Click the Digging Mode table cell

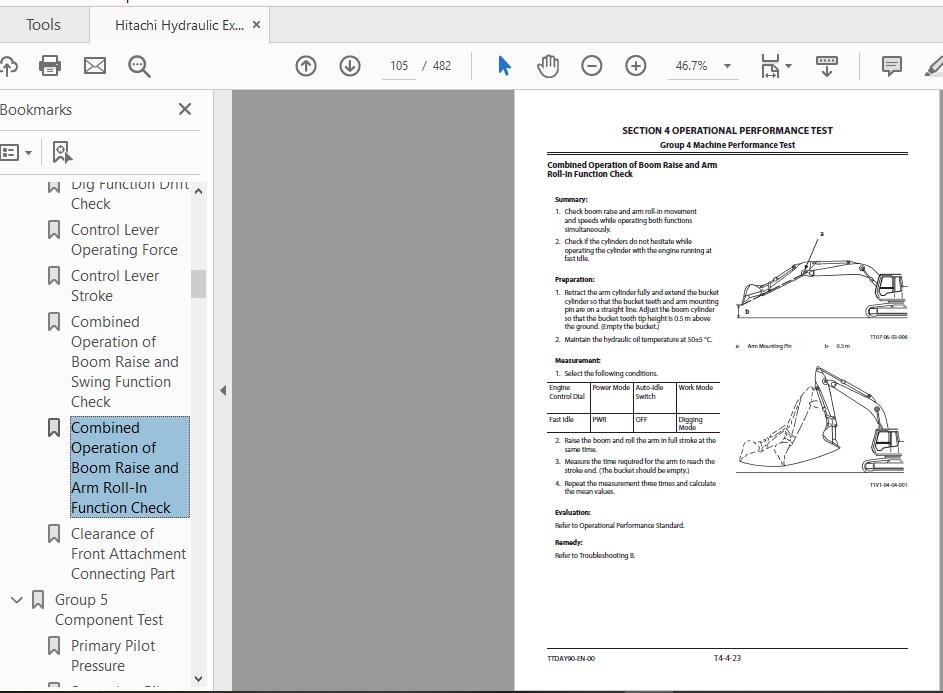[x=698, y=424]
